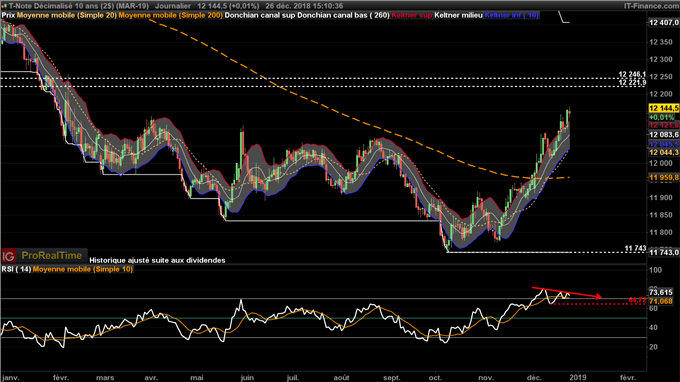Toggle Donchian canal sup indicator label
The height and width of the screenshot is (382, 680).
[x=260, y=15]
